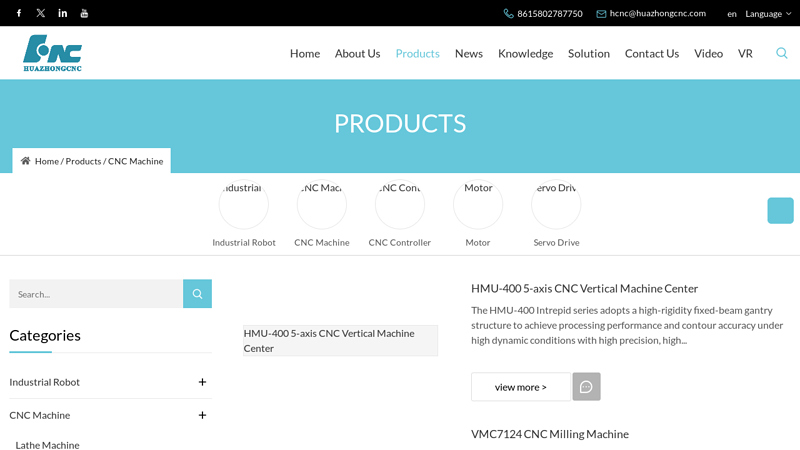The width and height of the screenshot is (800, 450).
Task: Open the HMU-400 5-axis product heading
Action: click(x=584, y=288)
